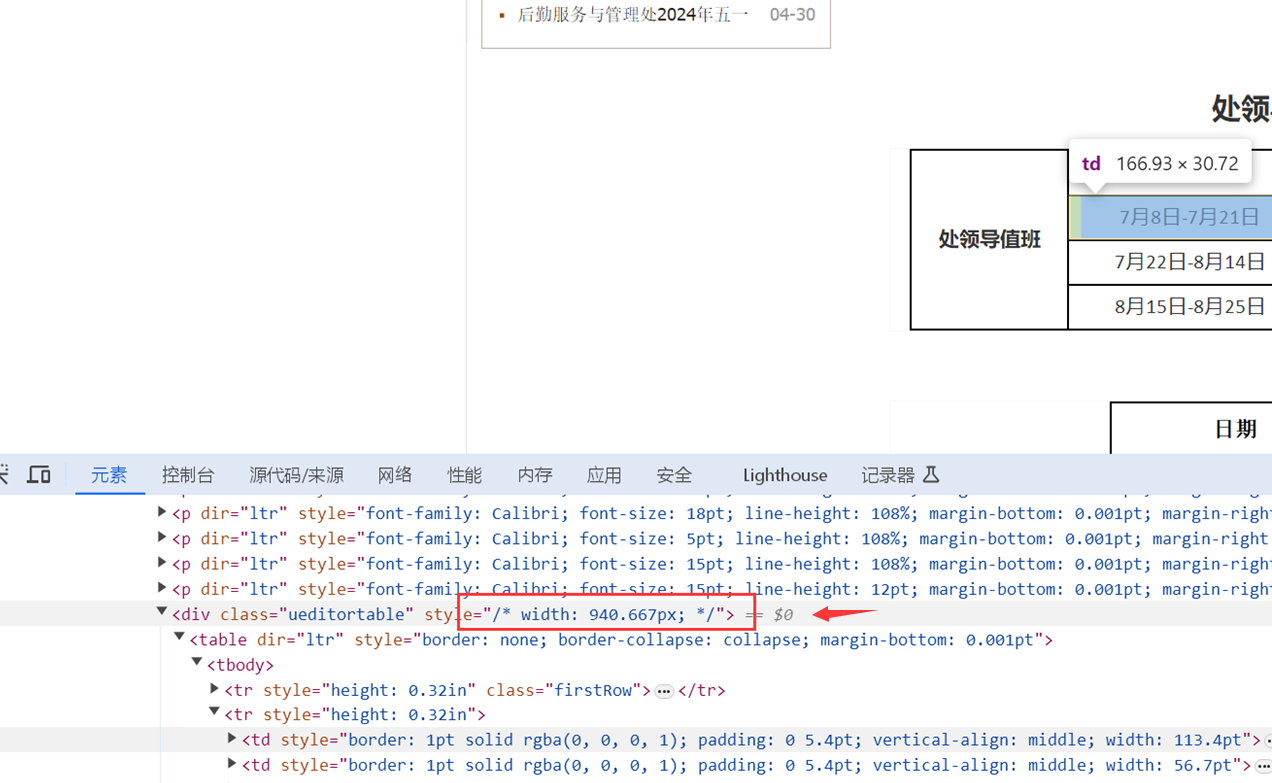Collapse the table dir="ltr" node
The image size is (1272, 783).
(180, 638)
